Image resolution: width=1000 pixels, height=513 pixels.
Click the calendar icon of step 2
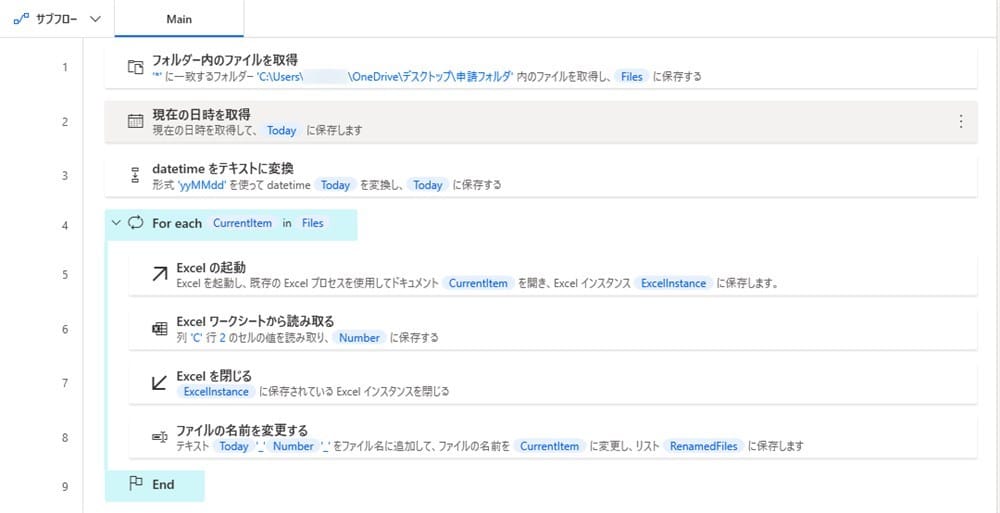(x=136, y=121)
